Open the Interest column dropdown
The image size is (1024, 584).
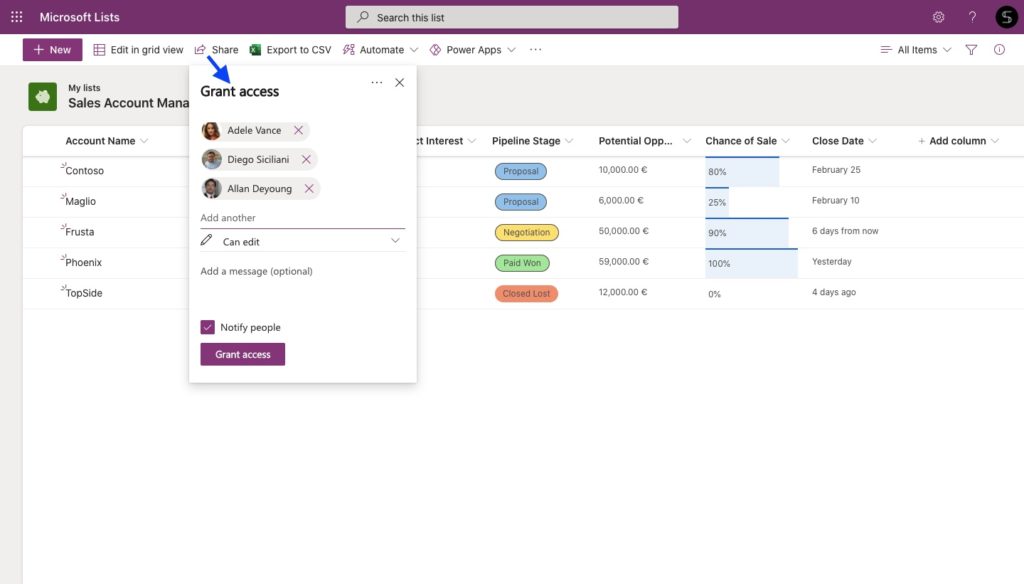(x=472, y=141)
